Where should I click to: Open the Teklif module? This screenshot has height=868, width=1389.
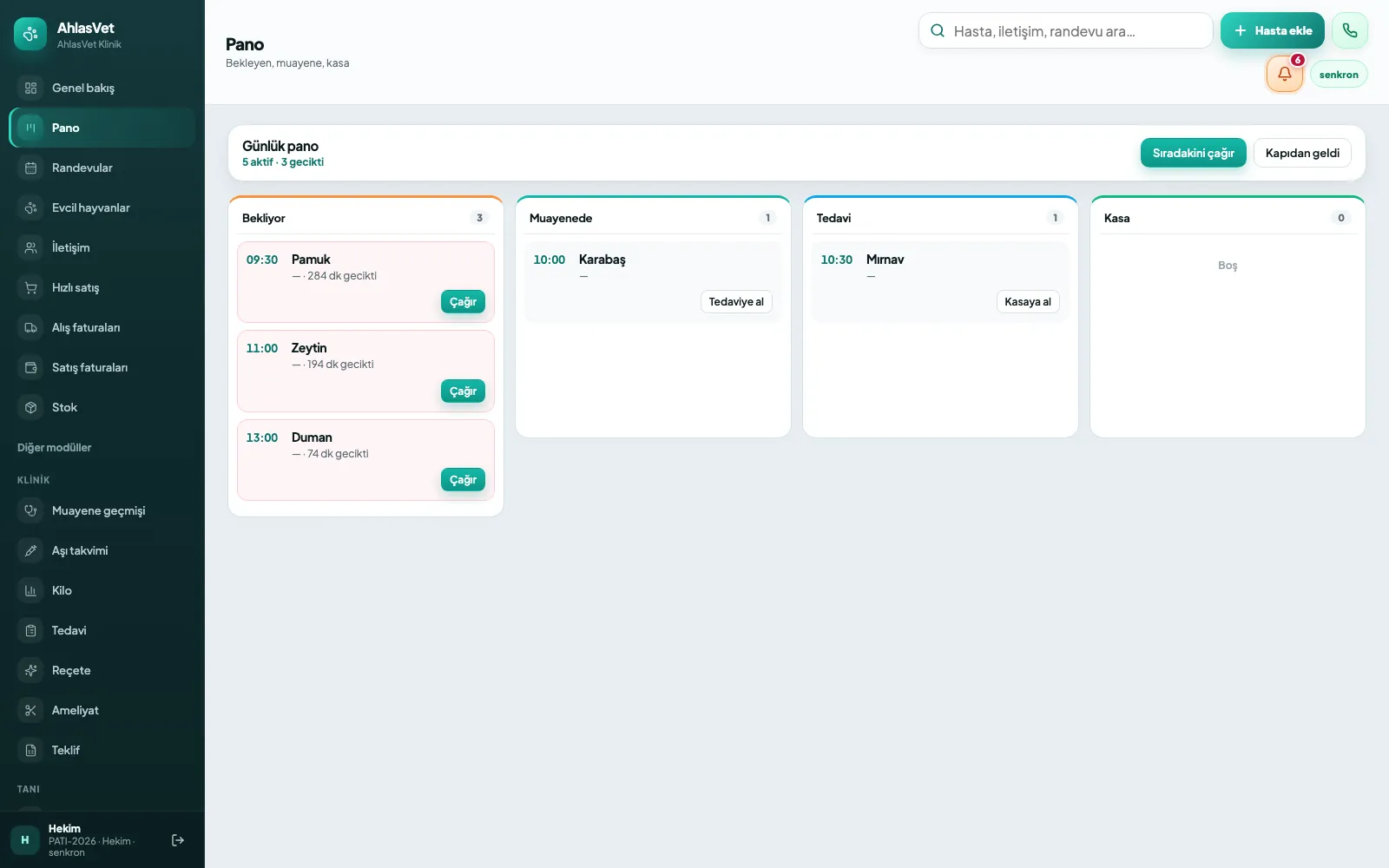[x=102, y=750]
